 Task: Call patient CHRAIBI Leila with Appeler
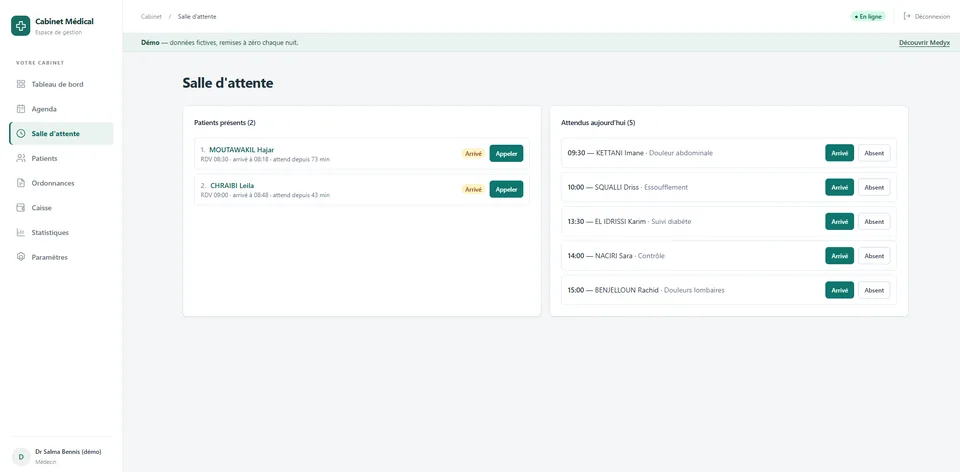click(506, 189)
